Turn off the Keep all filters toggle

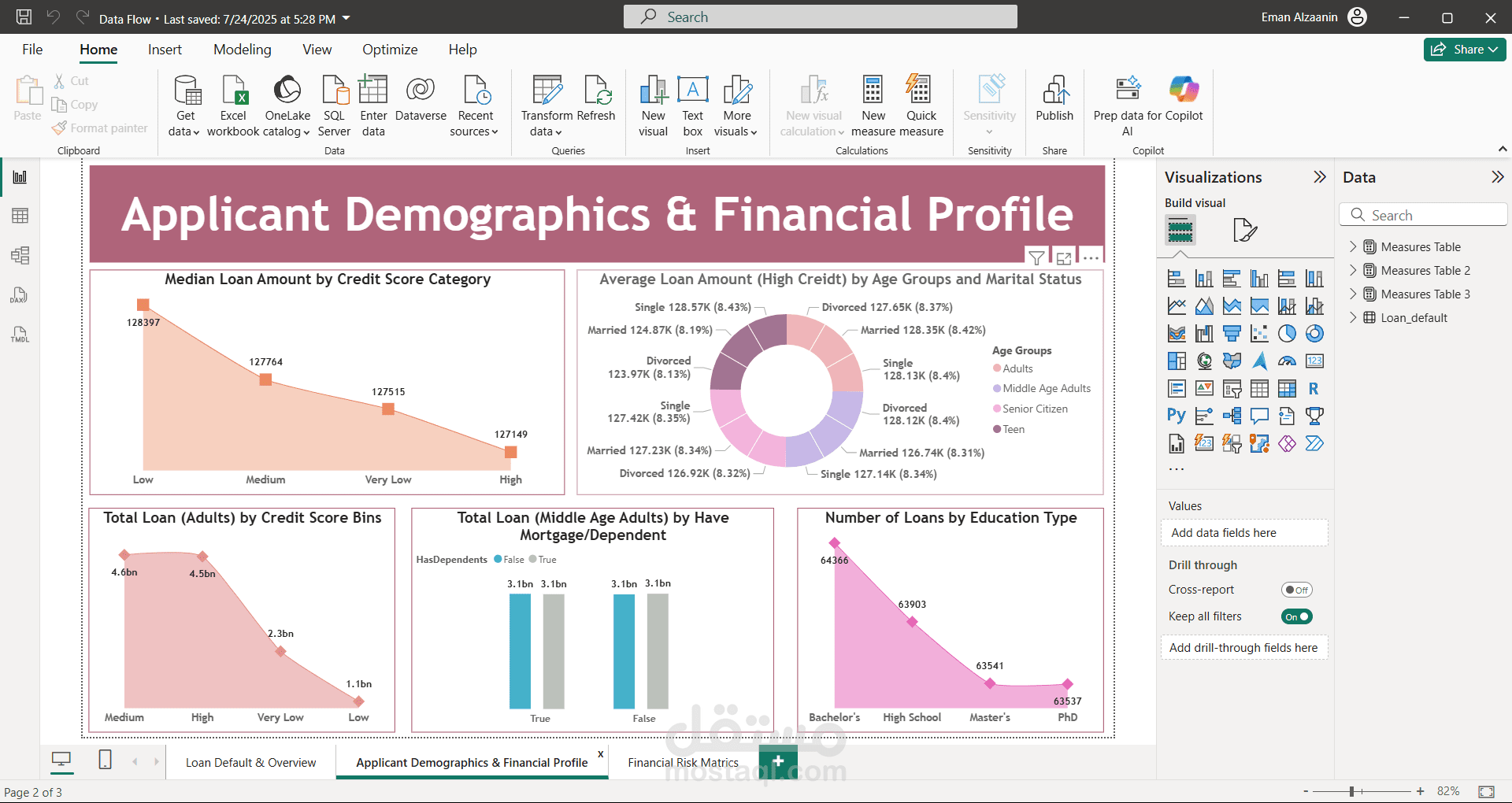coord(1296,616)
